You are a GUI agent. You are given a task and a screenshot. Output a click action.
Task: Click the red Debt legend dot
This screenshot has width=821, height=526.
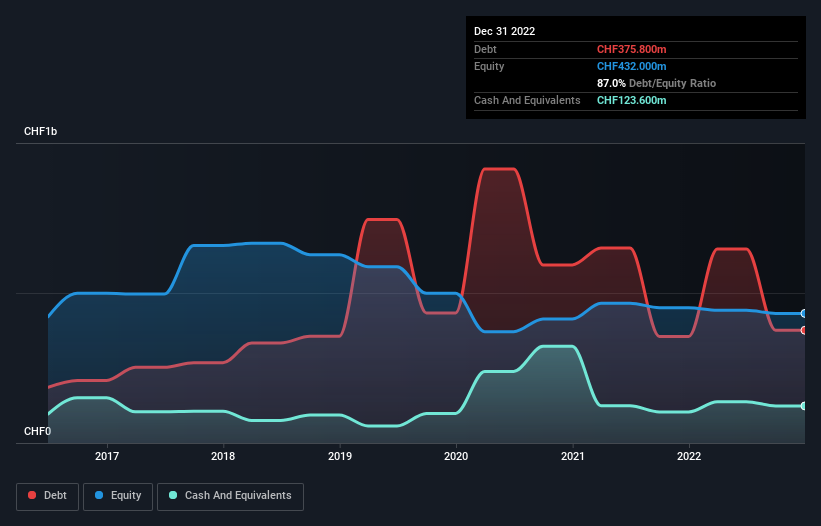32,495
